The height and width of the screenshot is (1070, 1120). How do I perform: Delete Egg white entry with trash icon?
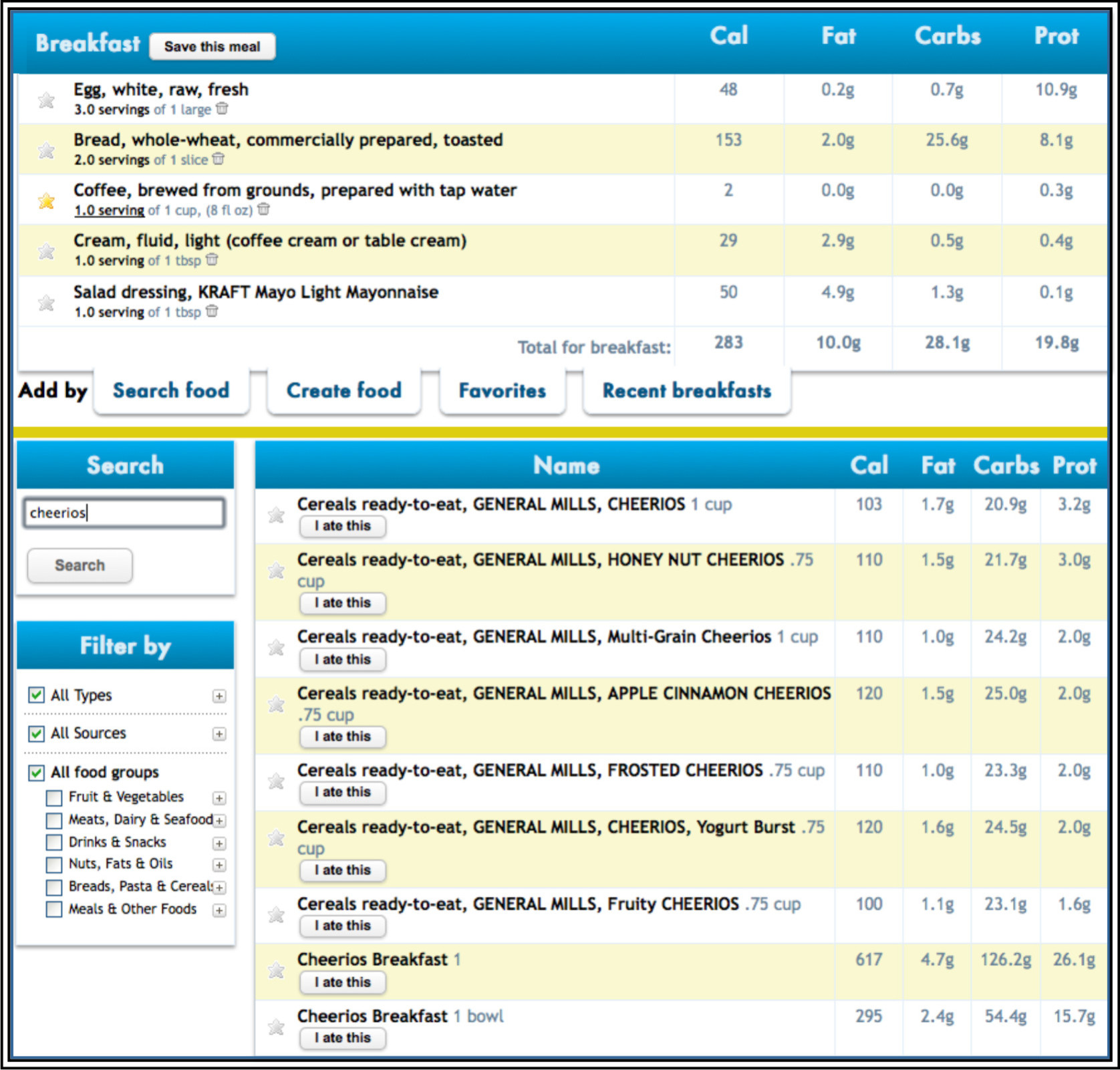222,108
